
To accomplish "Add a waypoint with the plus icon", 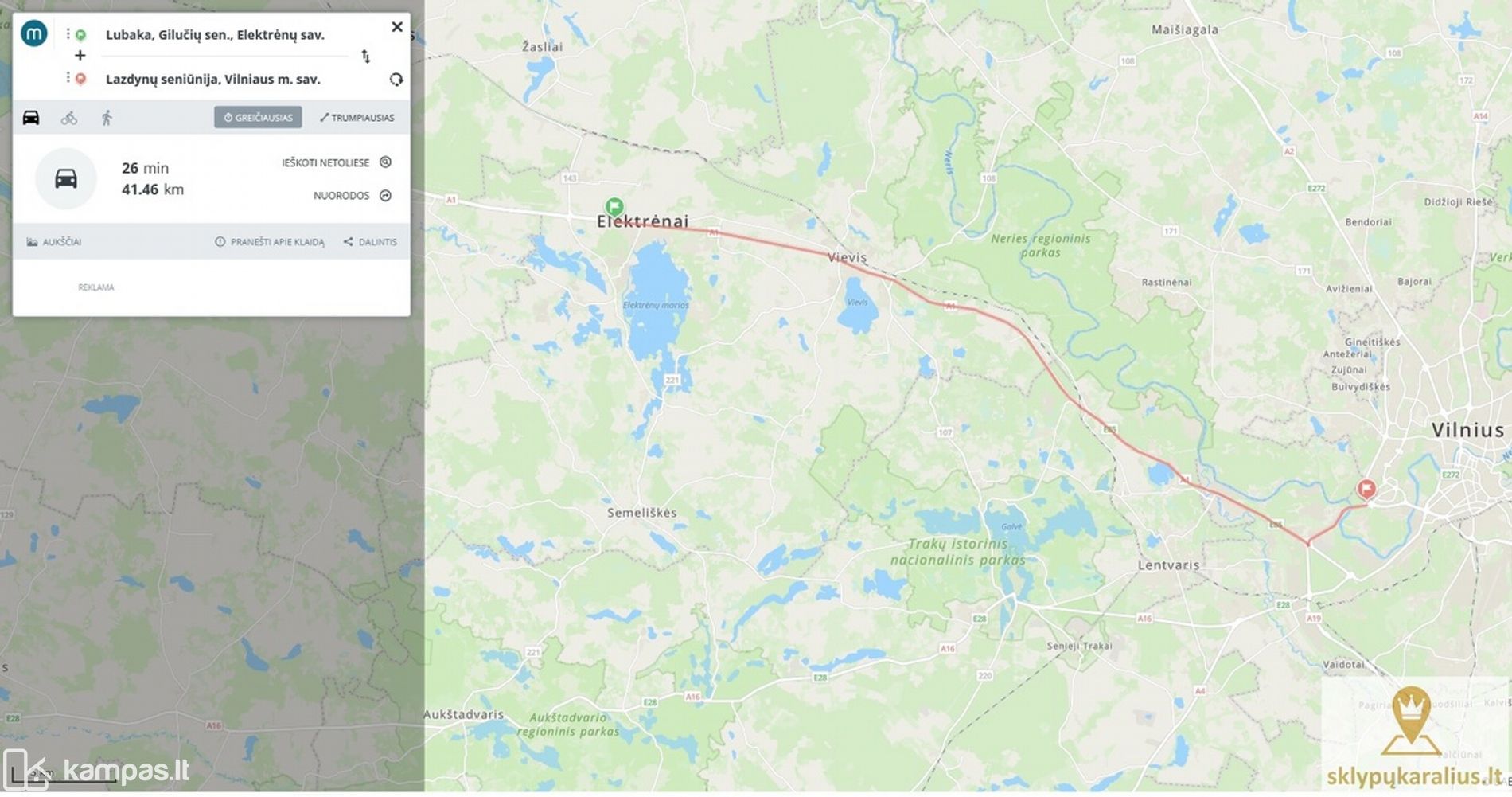I will point(80,56).
